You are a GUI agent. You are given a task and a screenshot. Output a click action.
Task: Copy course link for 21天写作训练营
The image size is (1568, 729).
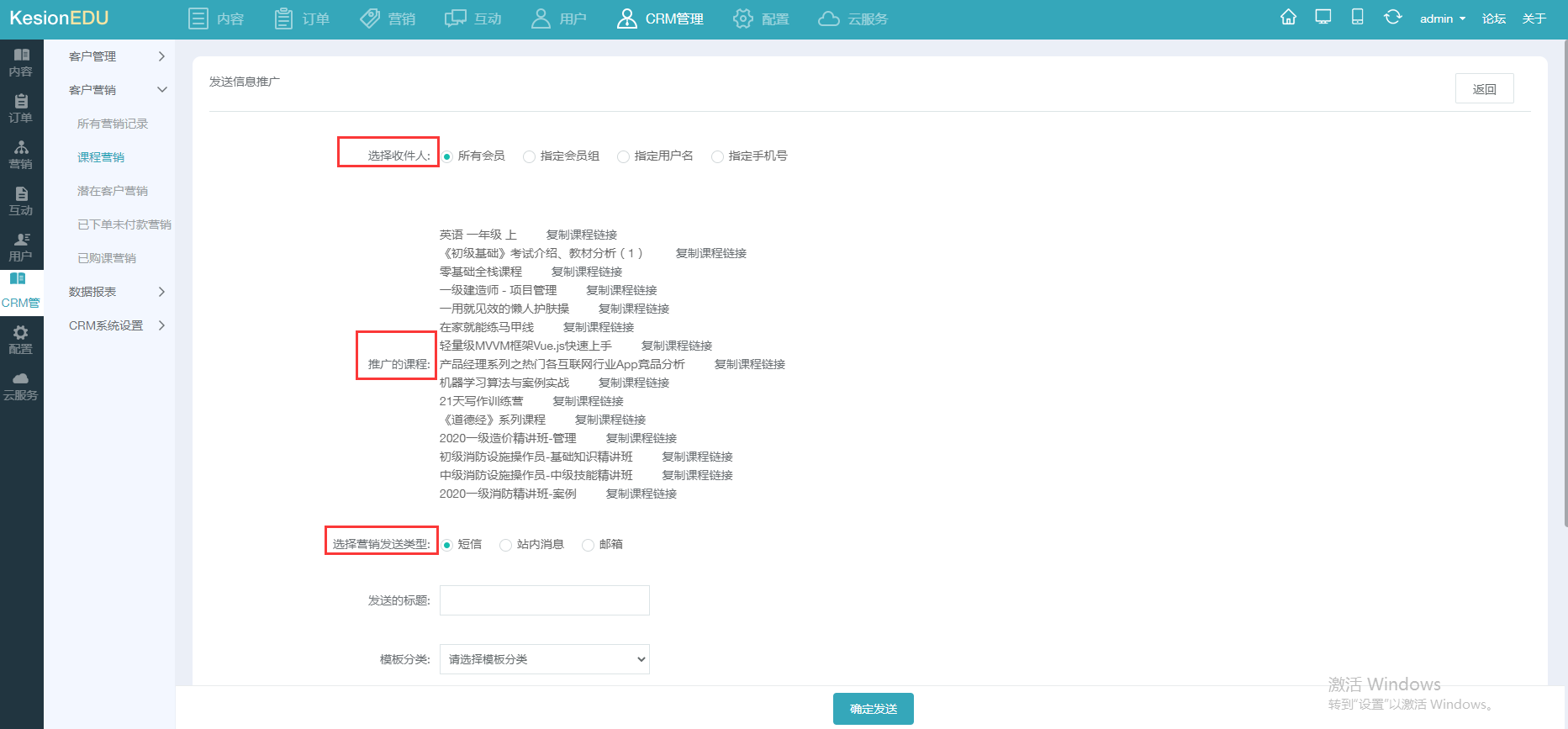[x=589, y=401]
